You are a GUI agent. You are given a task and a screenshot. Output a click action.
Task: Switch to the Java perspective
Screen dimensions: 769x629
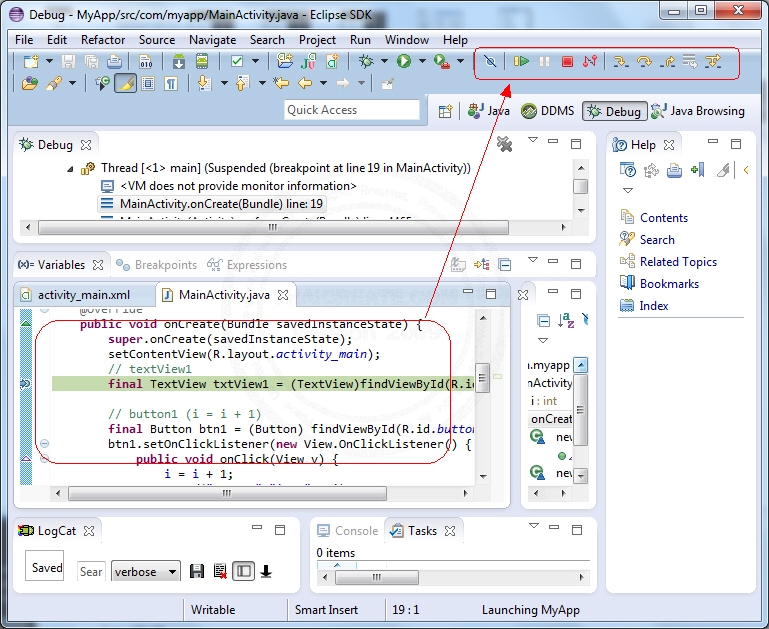point(488,111)
